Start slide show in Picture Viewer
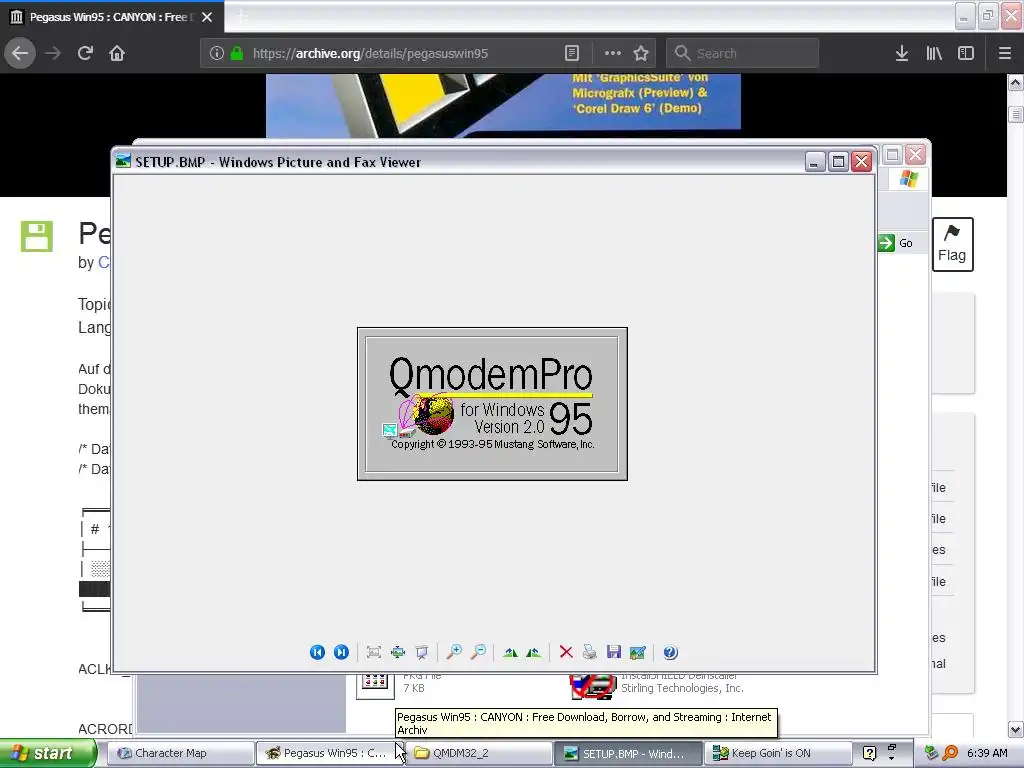1024x768 pixels. 422,652
